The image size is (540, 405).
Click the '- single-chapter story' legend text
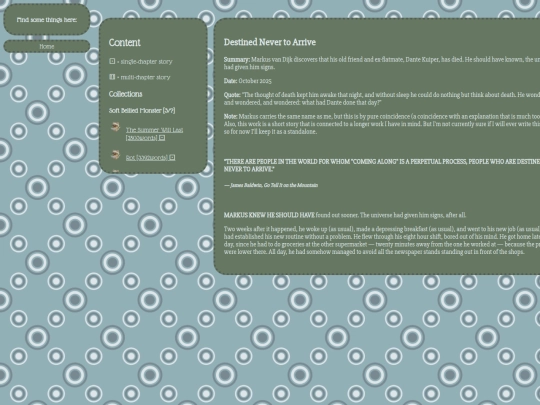[145, 62]
